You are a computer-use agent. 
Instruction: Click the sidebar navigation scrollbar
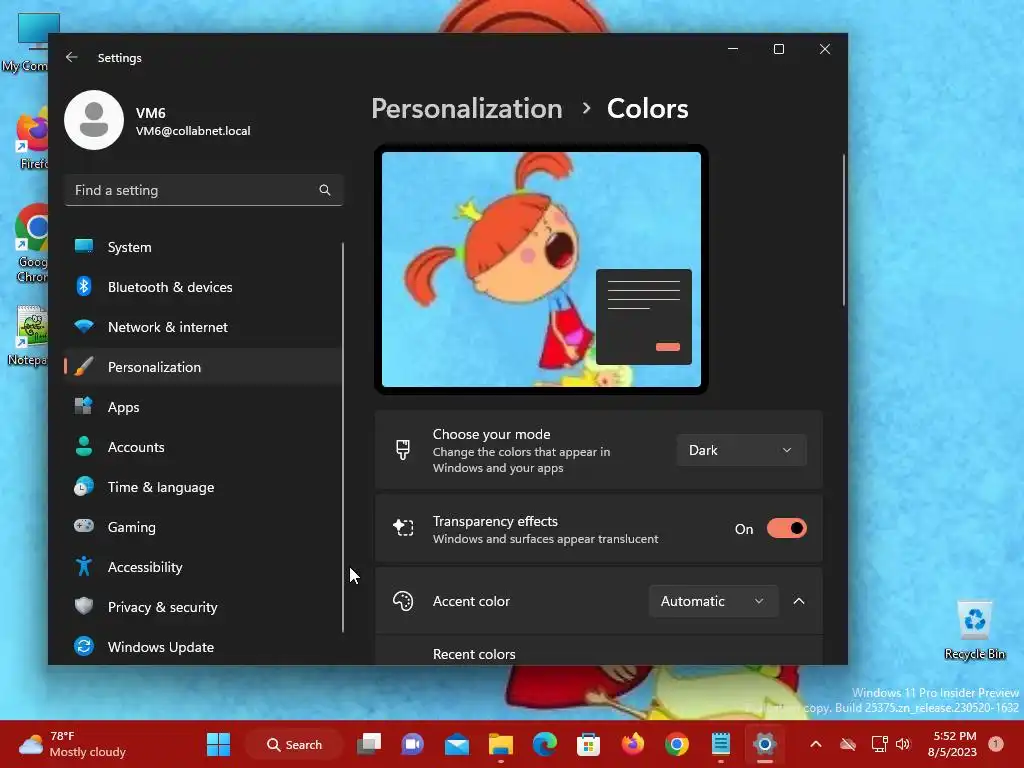coord(343,438)
